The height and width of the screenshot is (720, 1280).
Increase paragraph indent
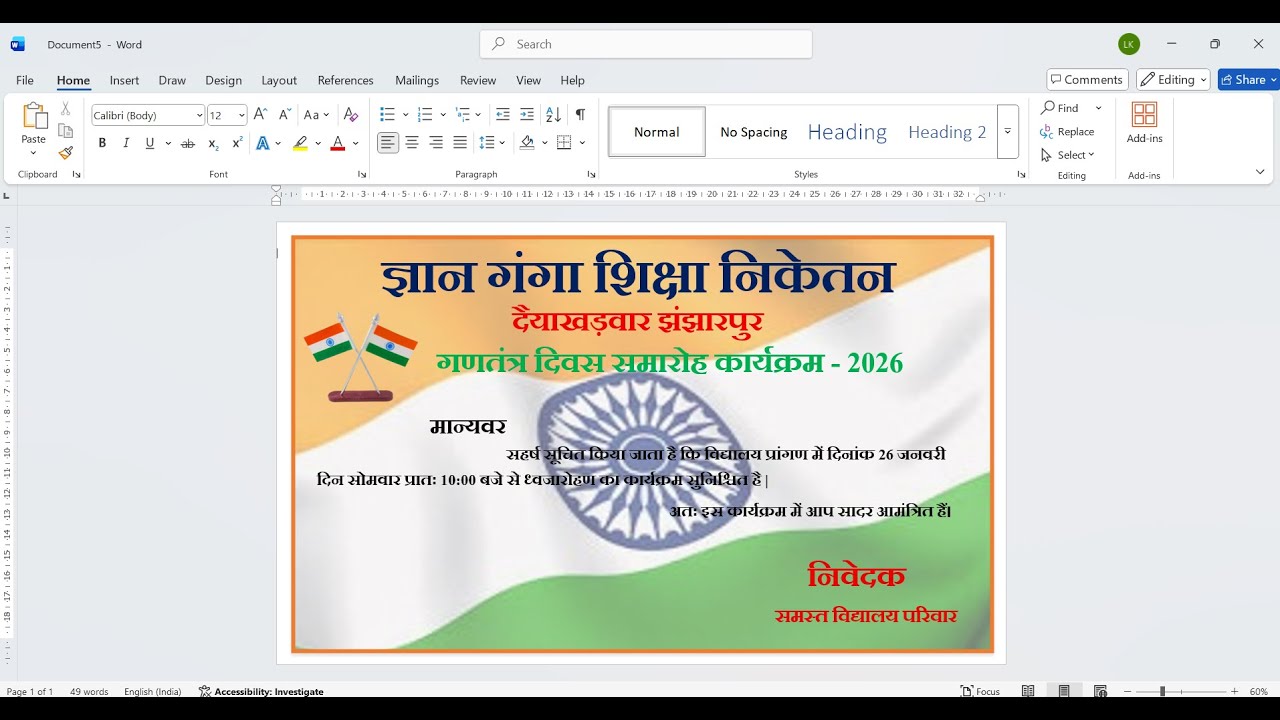tap(527, 115)
